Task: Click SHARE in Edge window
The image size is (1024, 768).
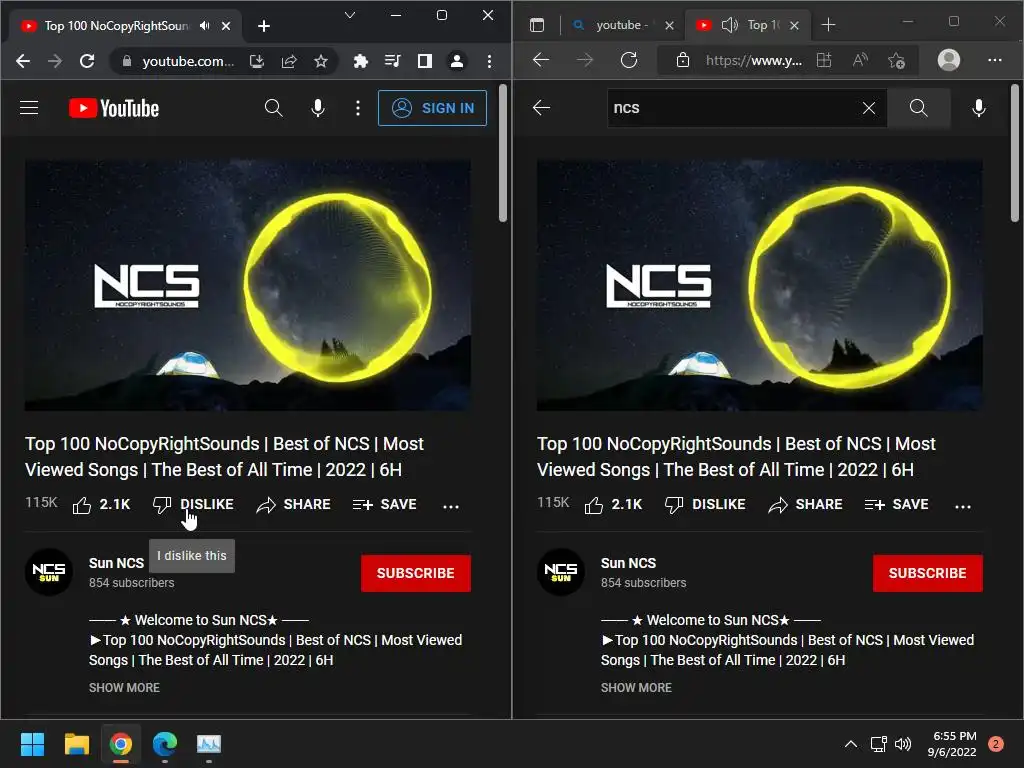Action: [805, 504]
